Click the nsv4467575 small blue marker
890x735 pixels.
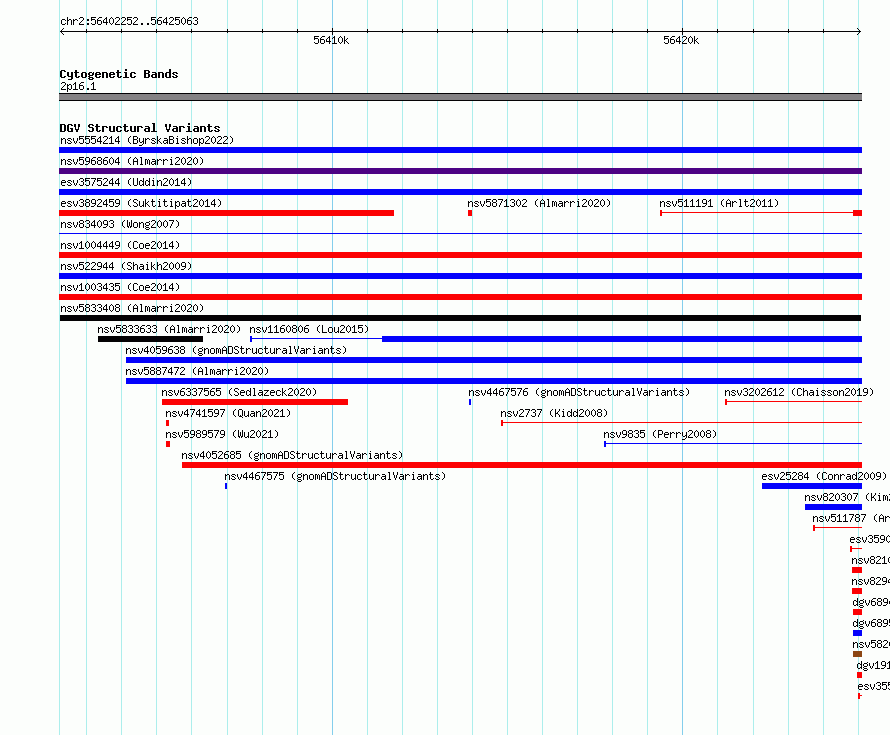pos(226,486)
